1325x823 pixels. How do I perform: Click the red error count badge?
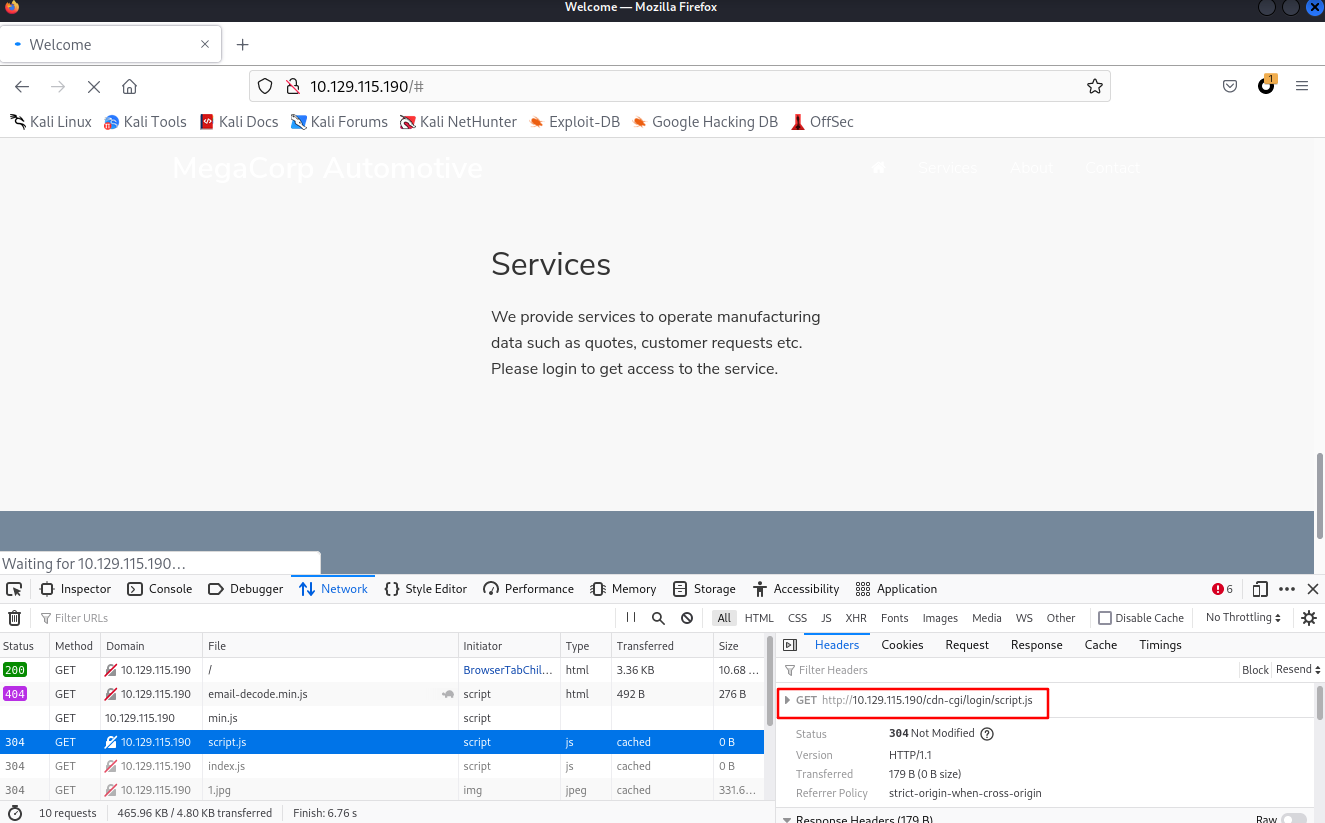click(x=1222, y=589)
